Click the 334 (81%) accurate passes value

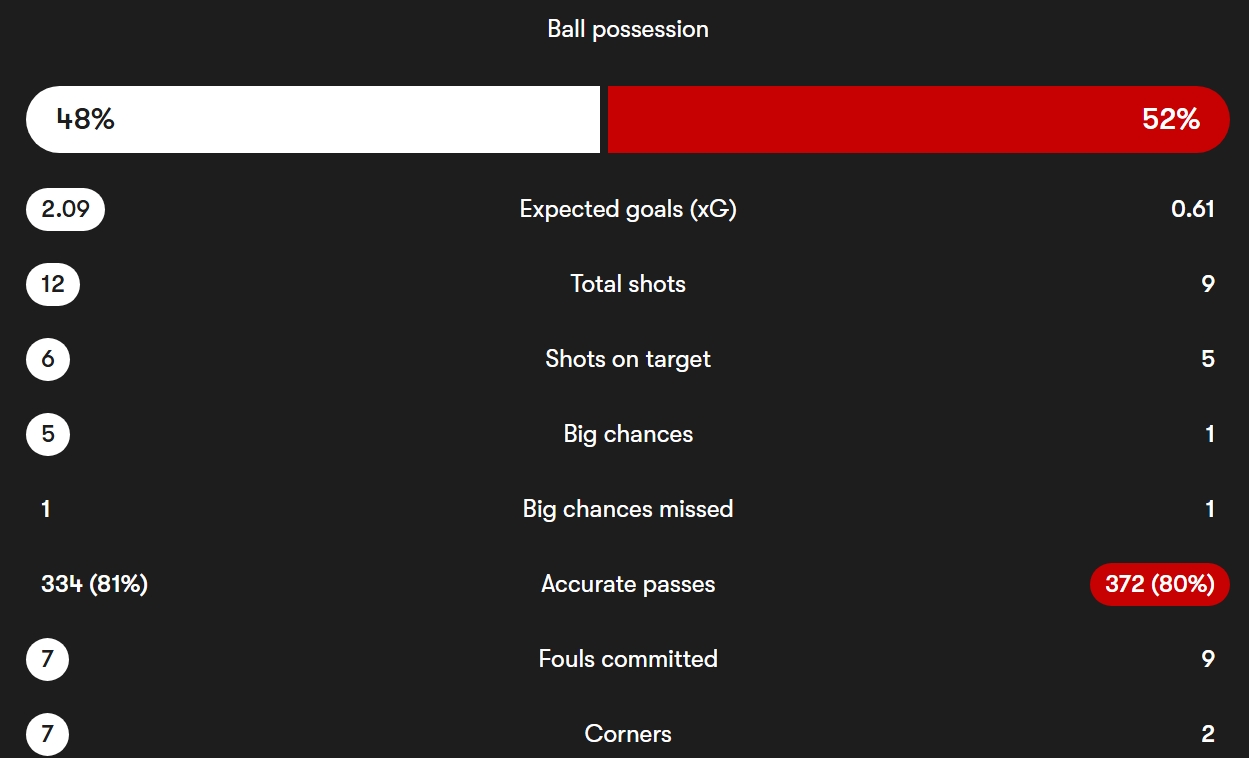(95, 584)
